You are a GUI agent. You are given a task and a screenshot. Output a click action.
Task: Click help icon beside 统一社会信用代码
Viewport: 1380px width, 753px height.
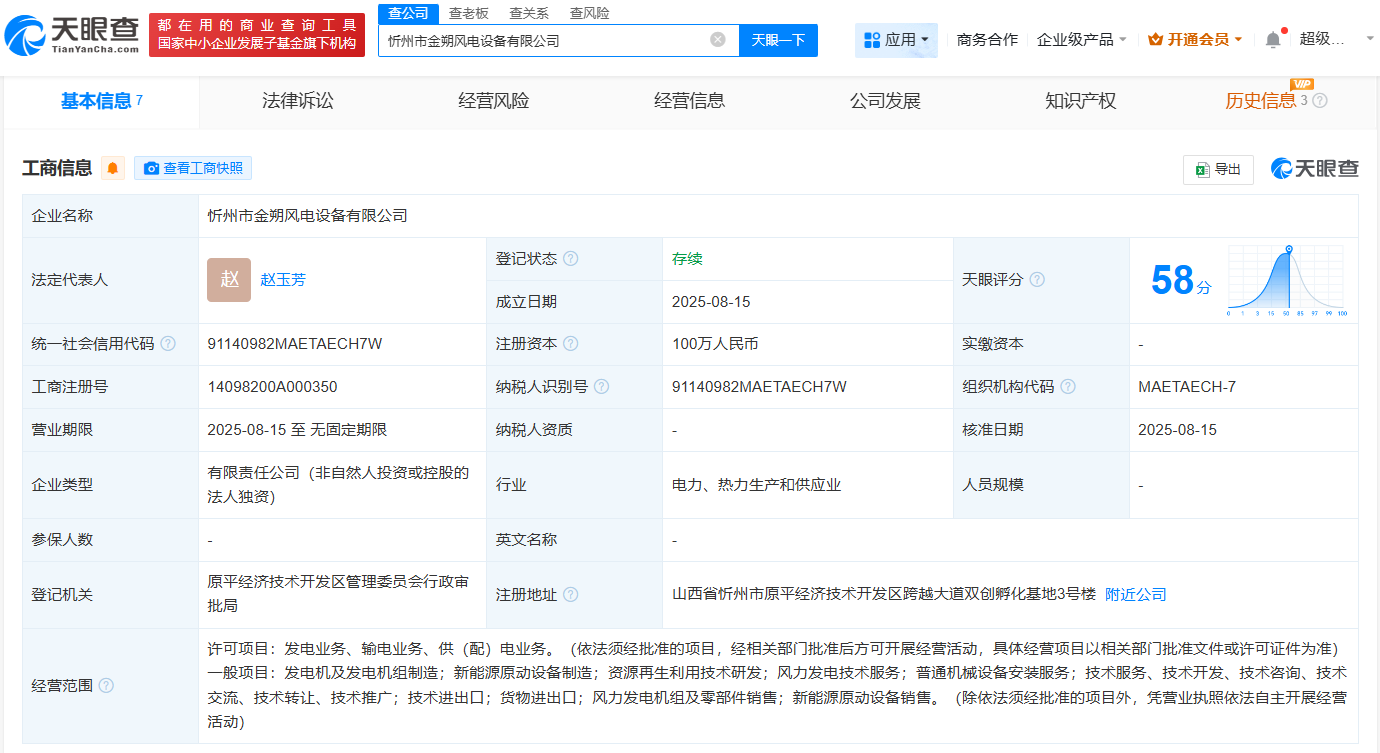[x=167, y=343]
